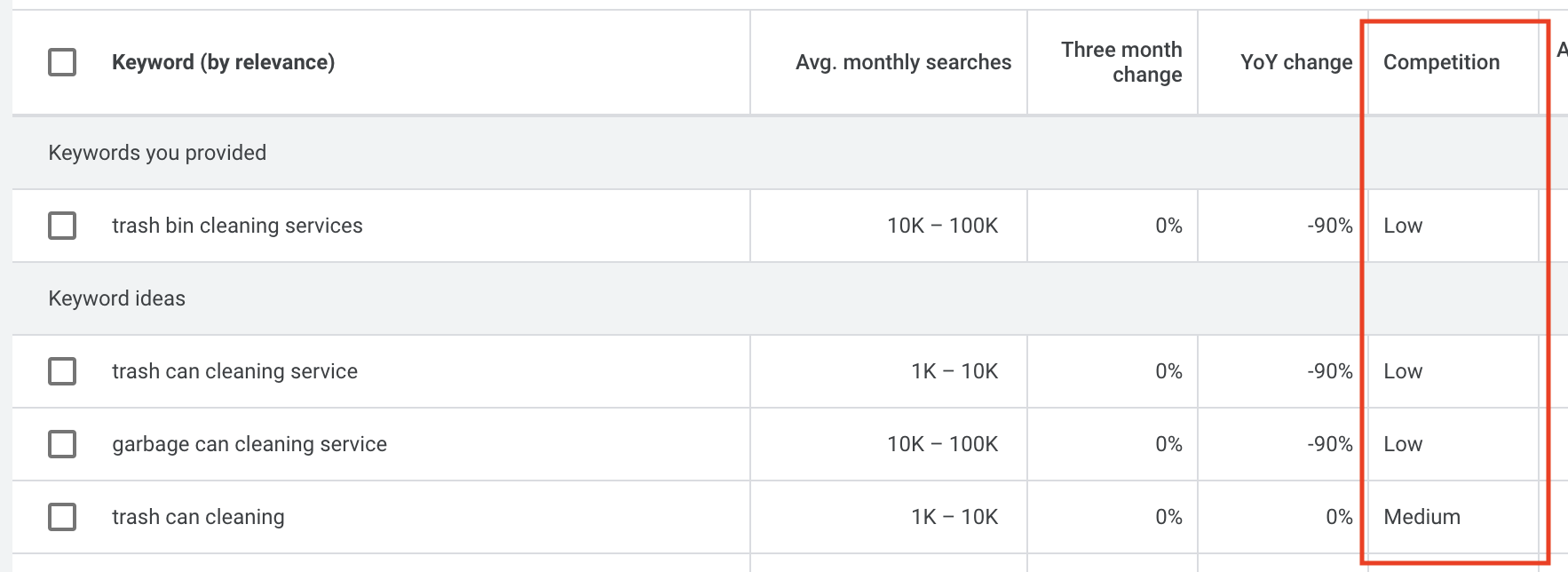The image size is (1568, 572).
Task: Select the 'trash can cleaning service' keyword
Action: 234,371
